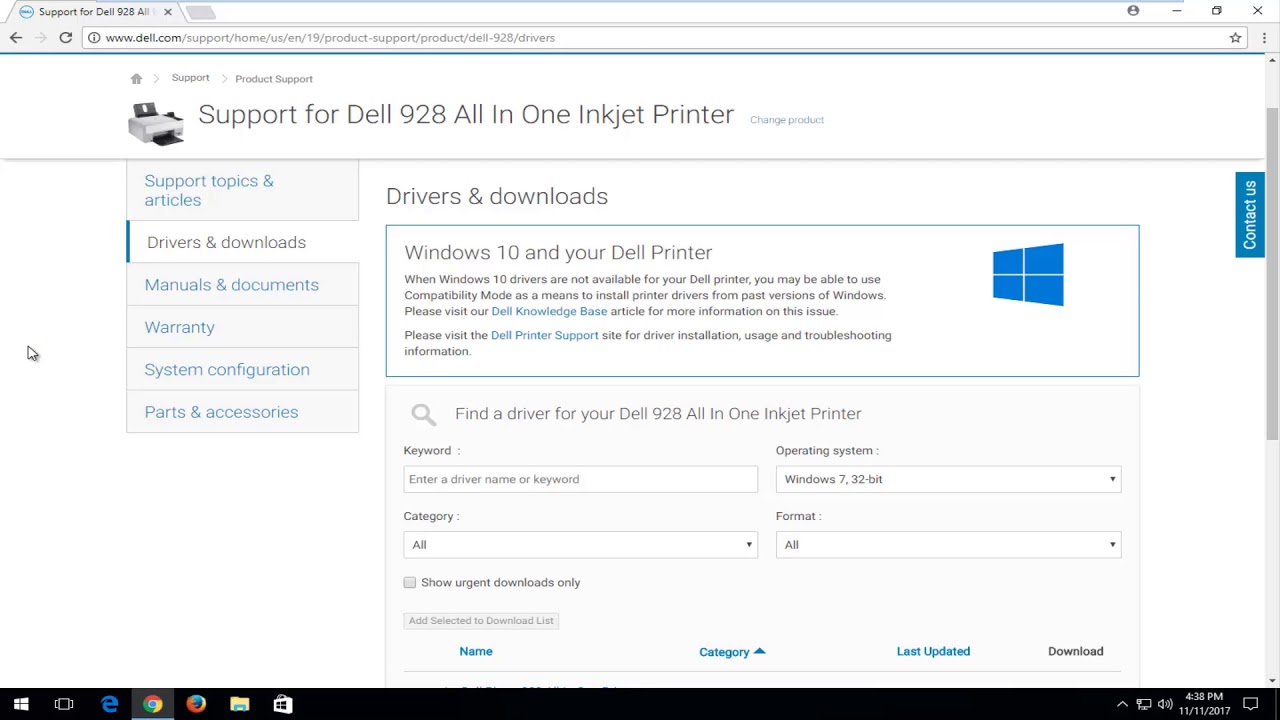The width and height of the screenshot is (1280, 720).
Task: Open Task View in taskbar
Action: click(64, 704)
